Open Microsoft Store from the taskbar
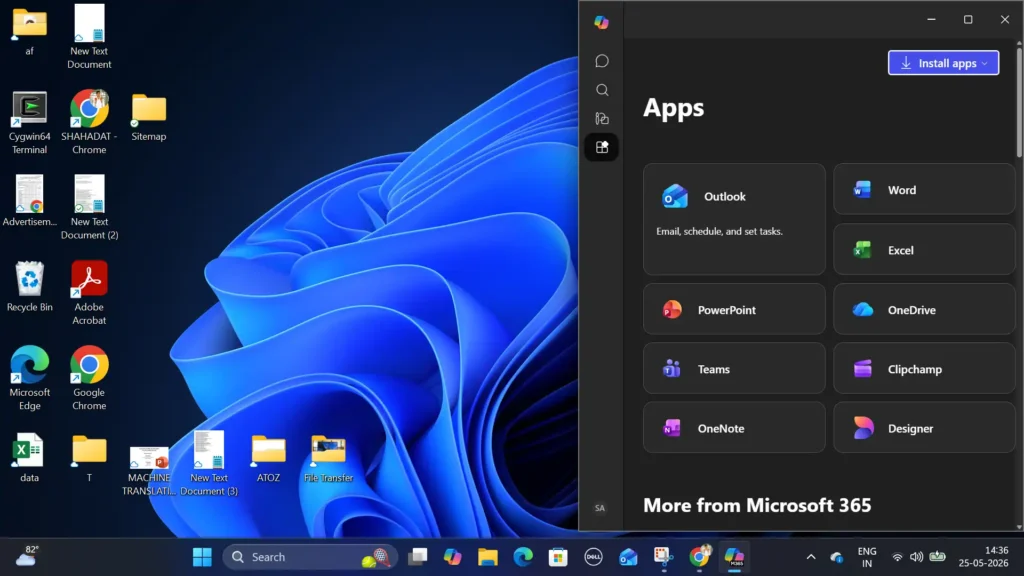This screenshot has width=1024, height=576. [558, 557]
